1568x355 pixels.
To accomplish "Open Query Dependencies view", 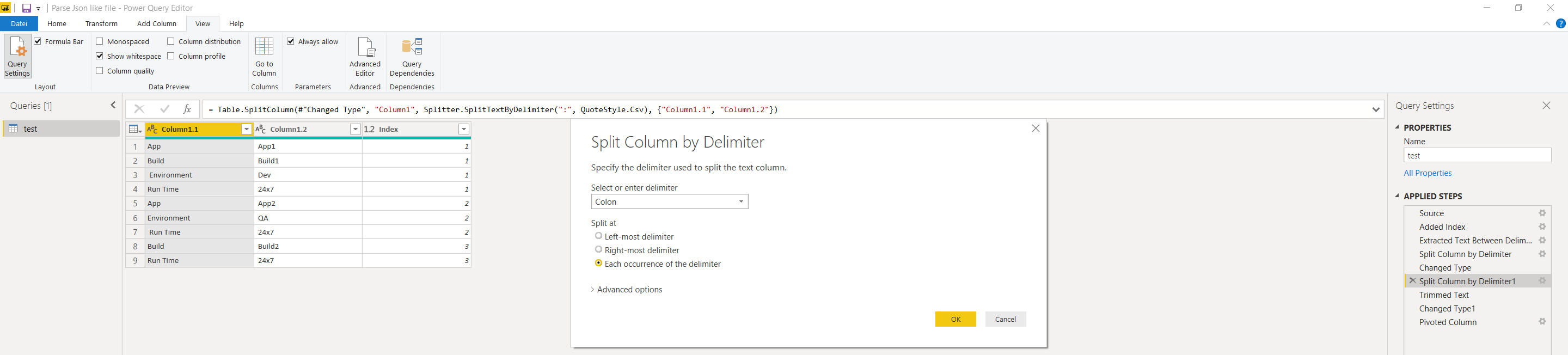I will 412,56.
